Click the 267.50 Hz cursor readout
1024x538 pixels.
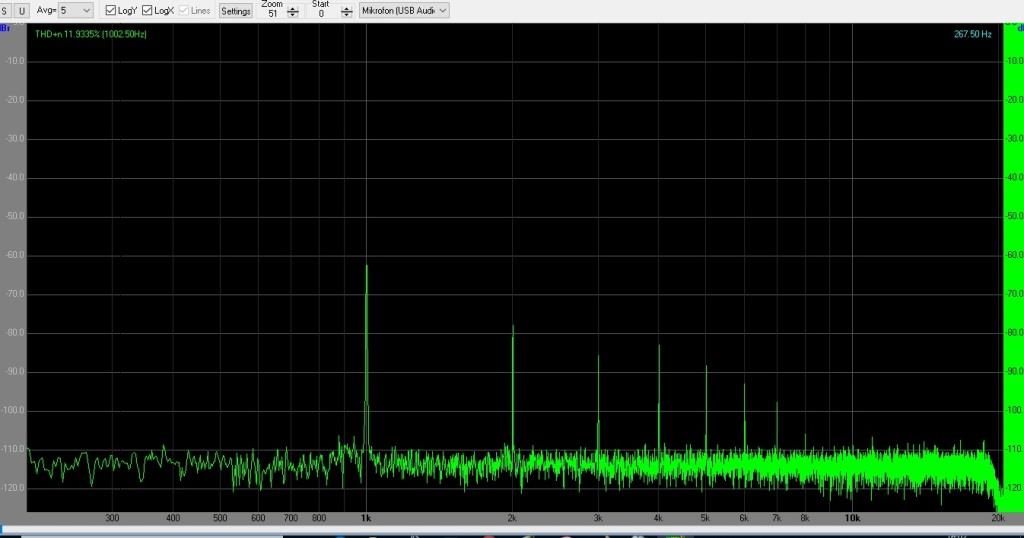click(972, 34)
